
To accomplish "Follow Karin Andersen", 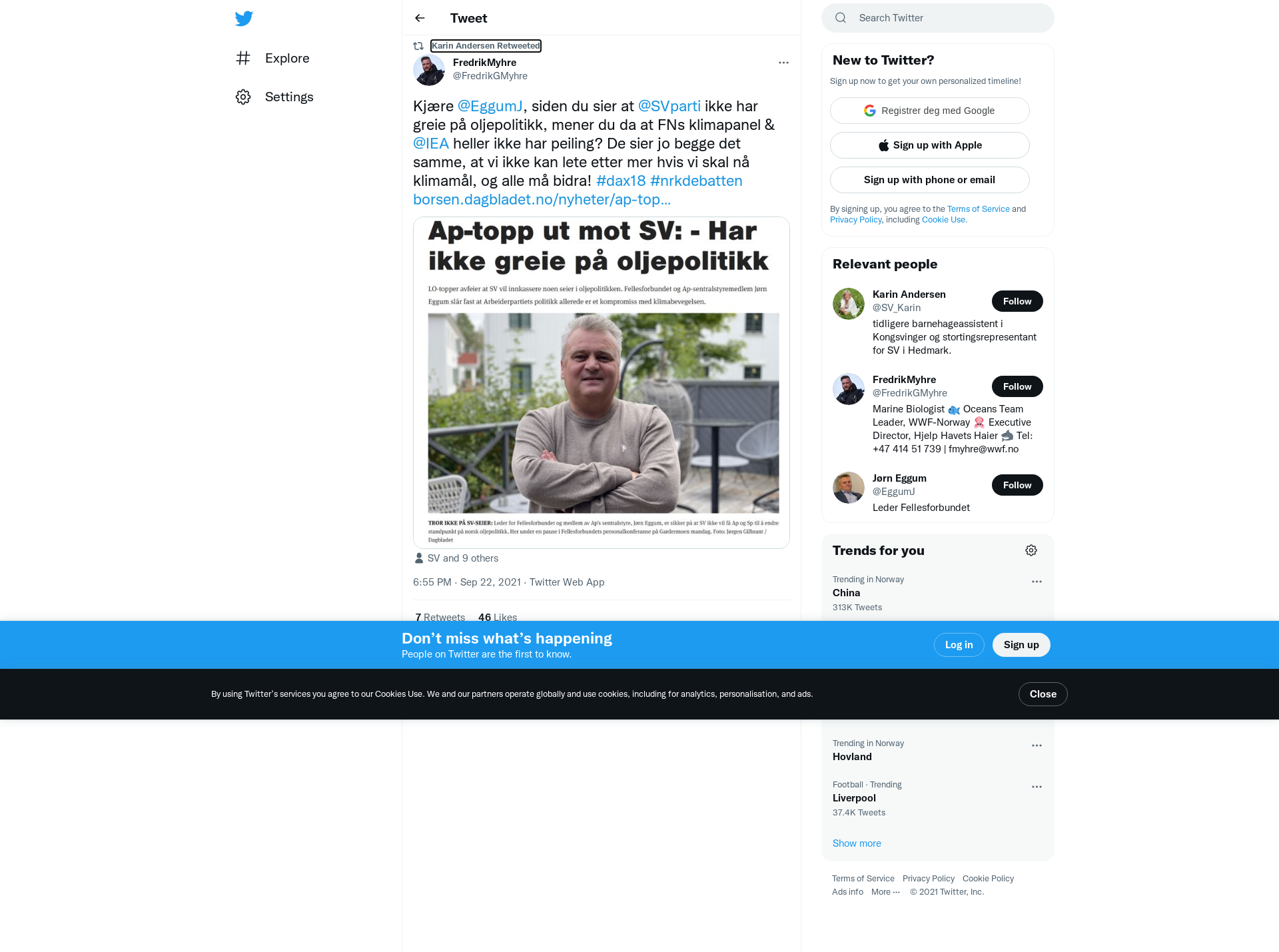I will [x=1017, y=301].
